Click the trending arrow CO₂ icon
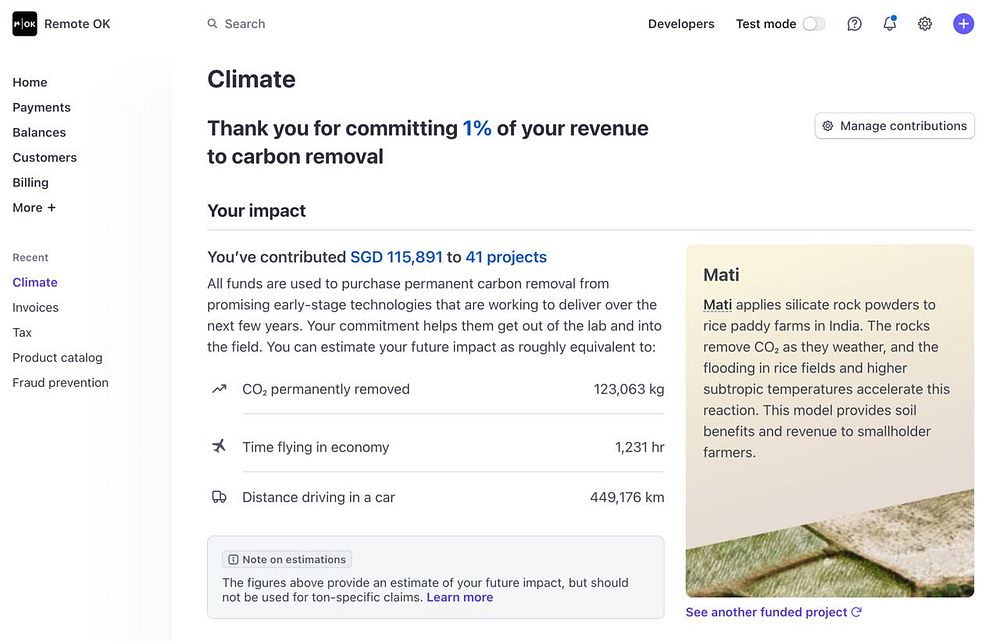 (x=219, y=389)
